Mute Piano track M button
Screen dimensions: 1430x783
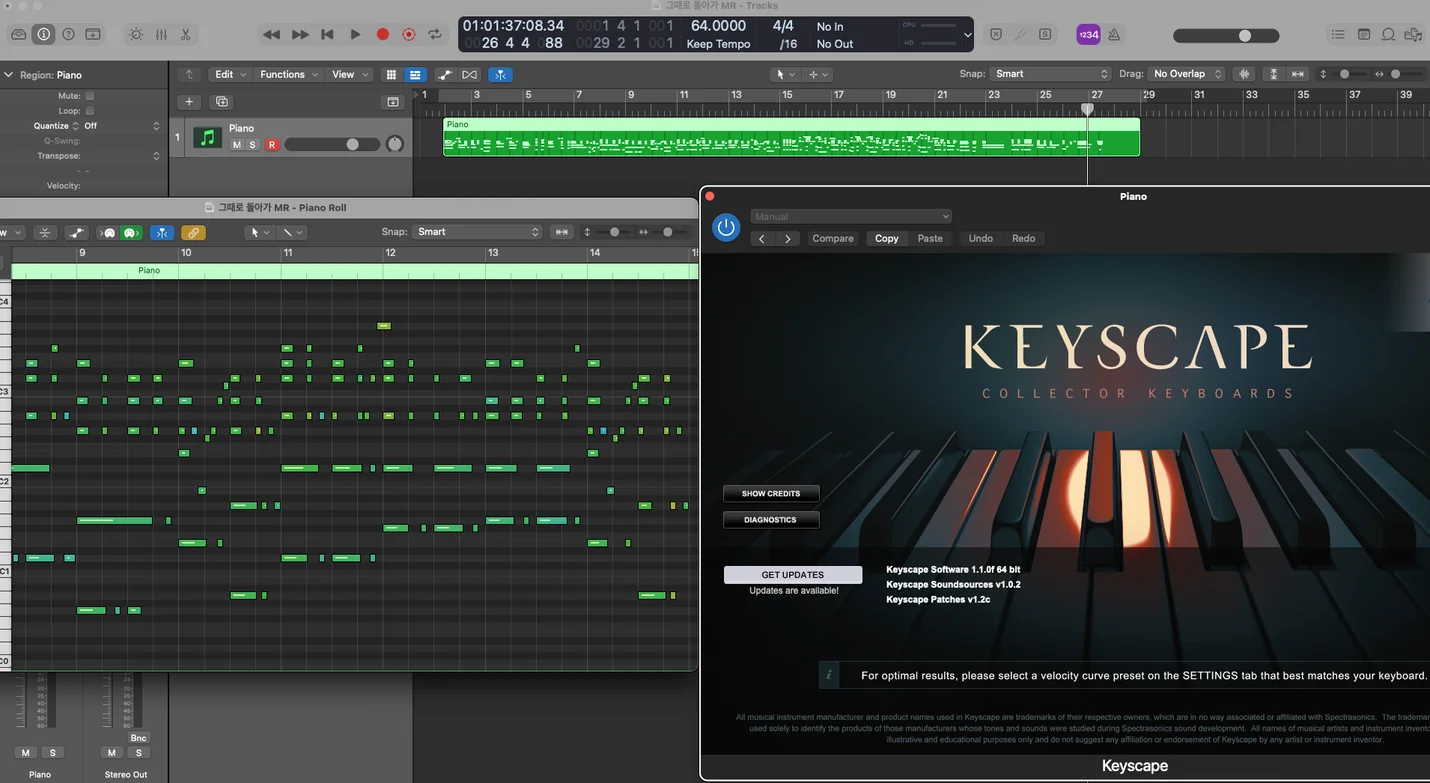(x=237, y=145)
